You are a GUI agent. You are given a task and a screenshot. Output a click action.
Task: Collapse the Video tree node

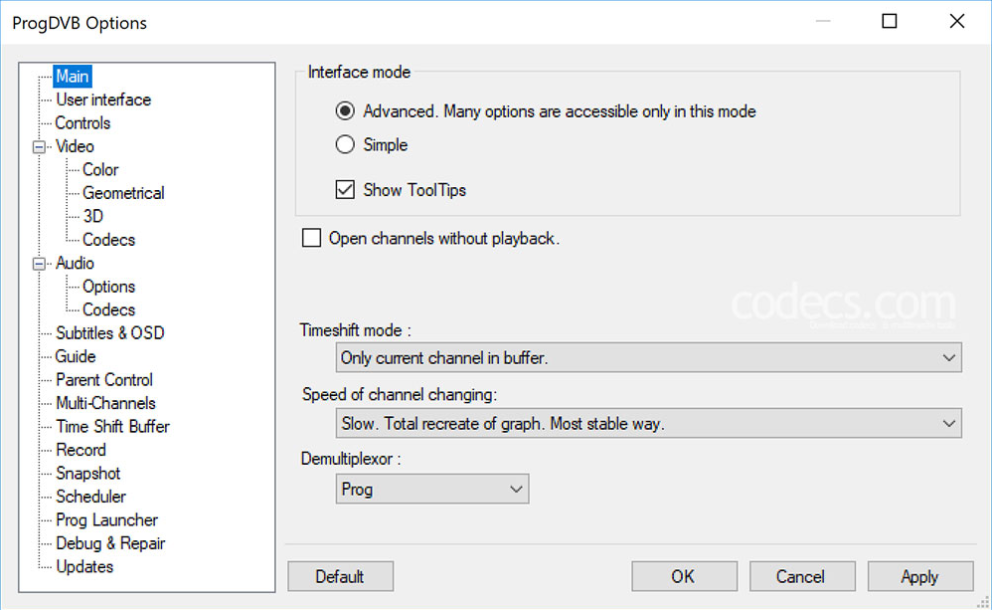click(x=40, y=147)
